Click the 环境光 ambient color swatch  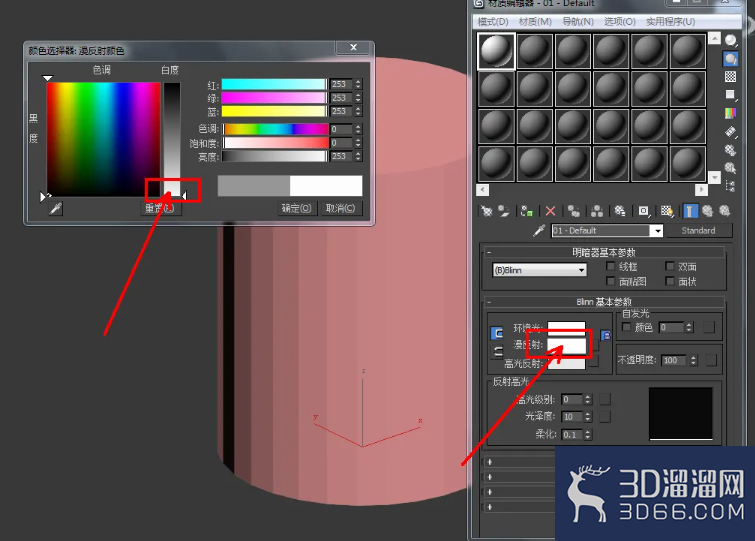(566, 327)
